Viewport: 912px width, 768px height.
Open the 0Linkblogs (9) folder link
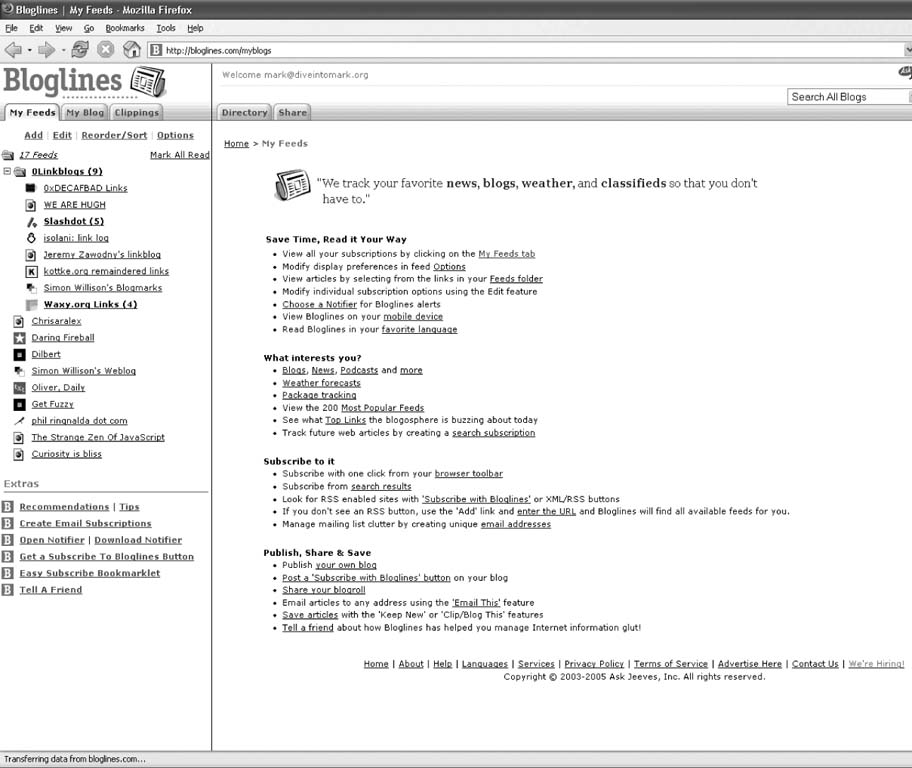67,171
